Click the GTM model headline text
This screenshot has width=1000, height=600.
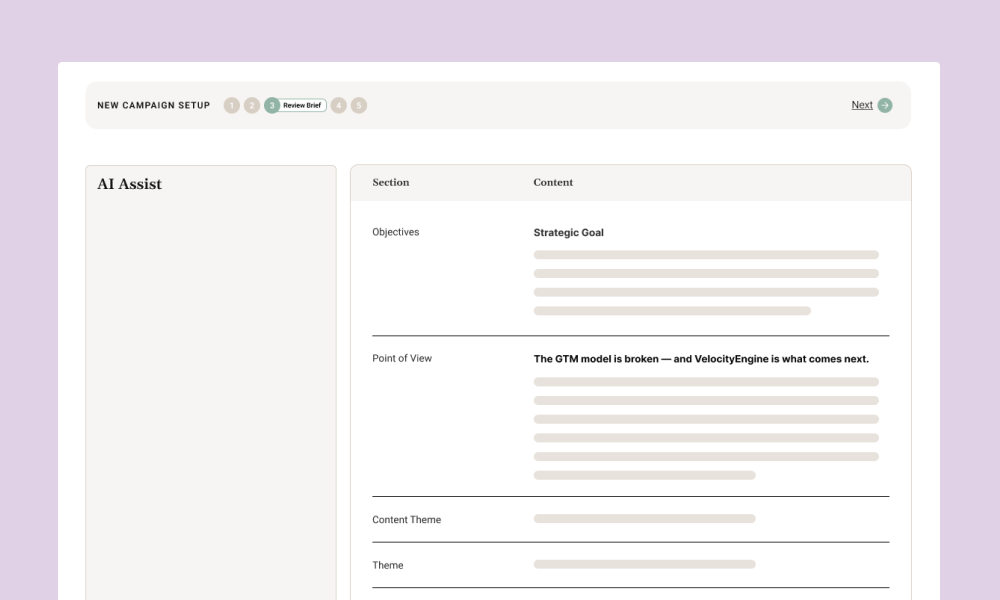click(x=702, y=358)
